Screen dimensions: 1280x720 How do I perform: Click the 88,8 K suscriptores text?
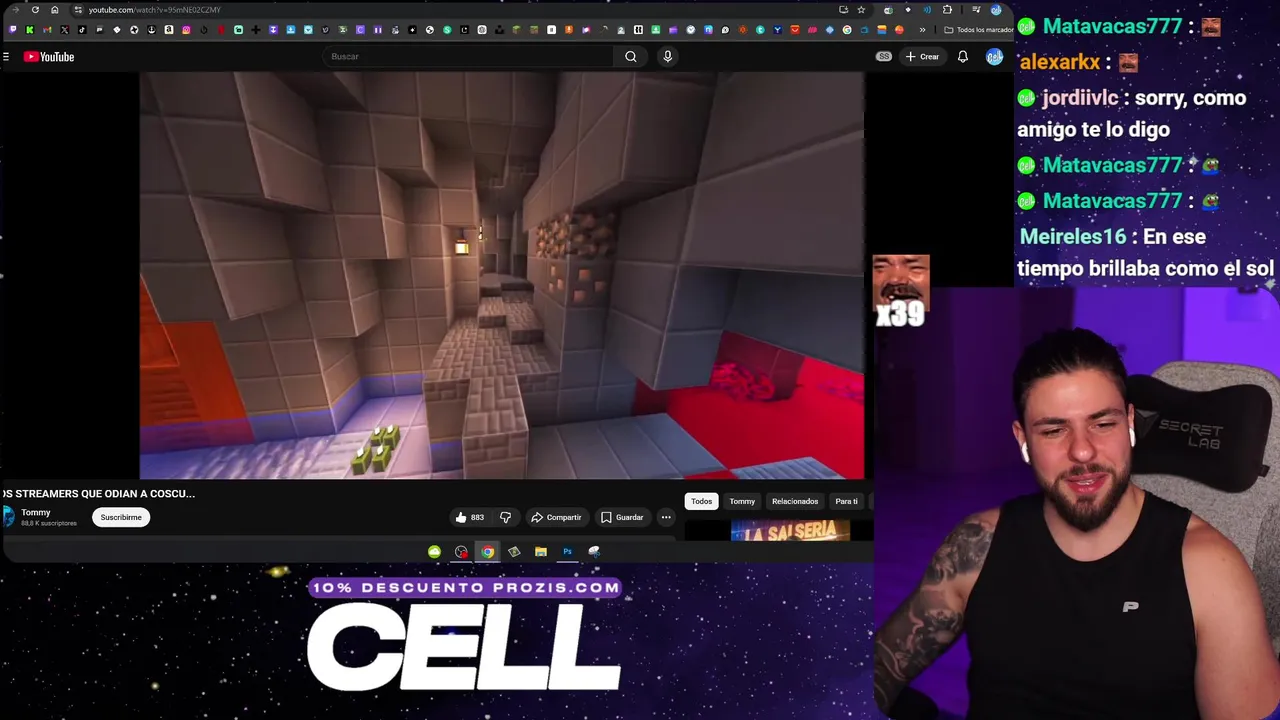click(49, 523)
